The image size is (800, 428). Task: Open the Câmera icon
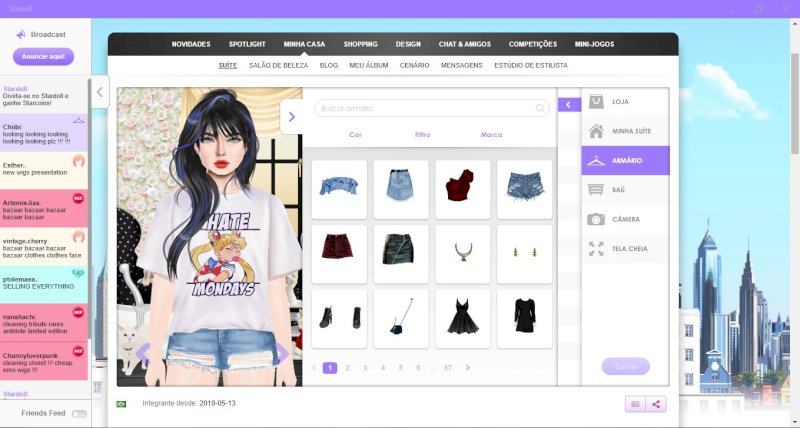coord(596,219)
